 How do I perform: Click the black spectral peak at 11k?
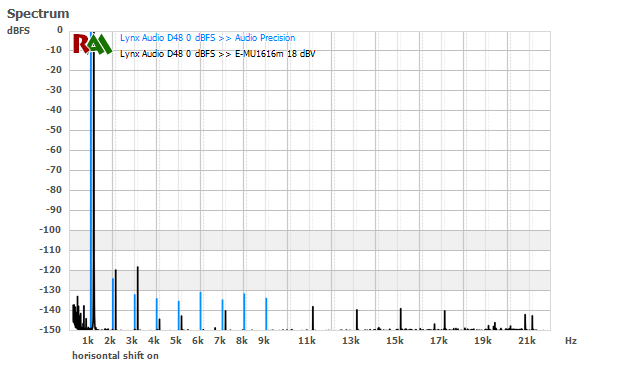click(x=313, y=318)
